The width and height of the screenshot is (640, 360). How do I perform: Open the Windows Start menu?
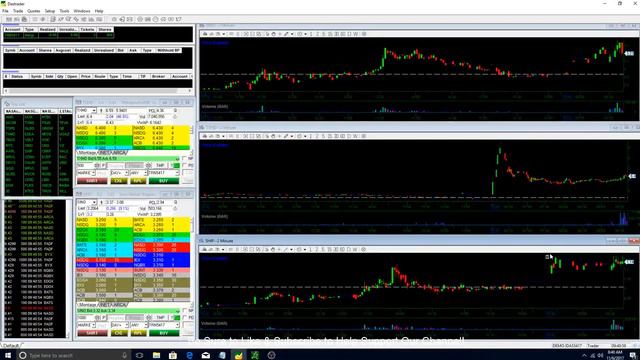[x=8, y=356]
